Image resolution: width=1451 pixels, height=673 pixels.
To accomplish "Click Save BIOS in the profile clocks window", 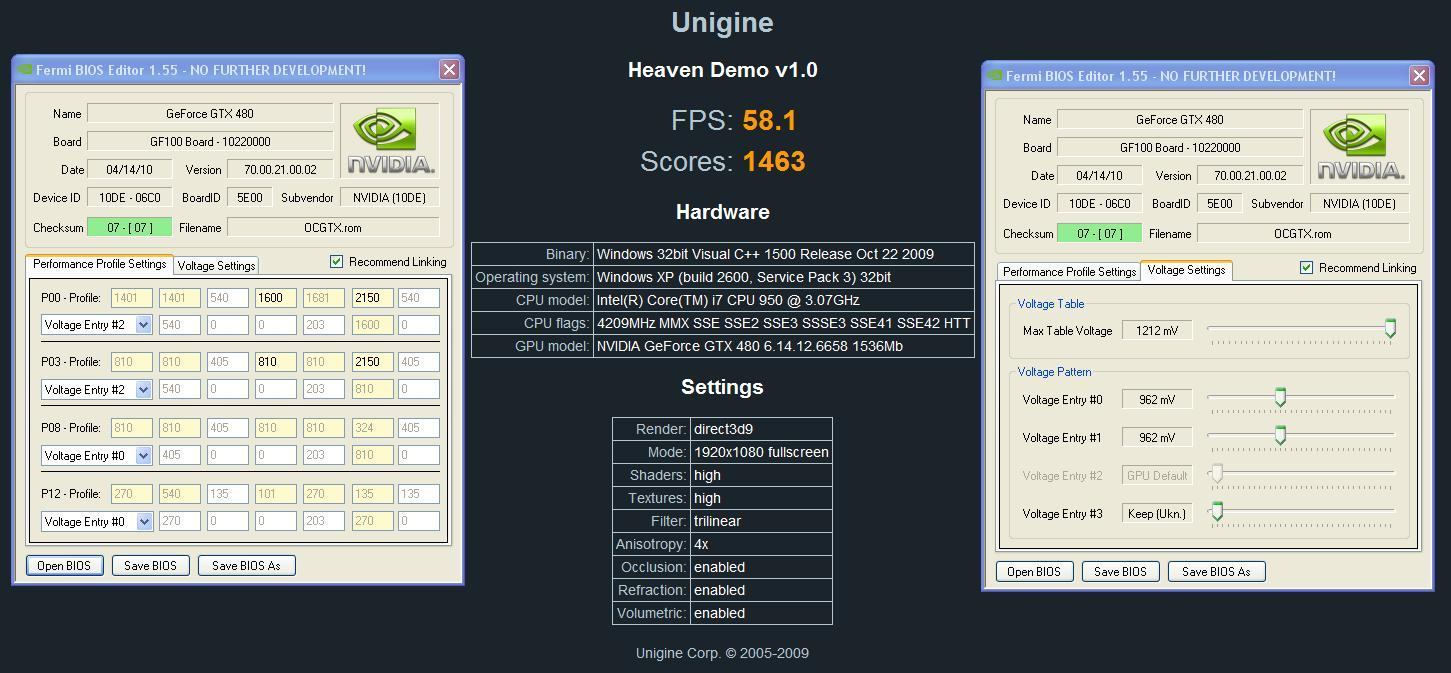I will point(150,566).
